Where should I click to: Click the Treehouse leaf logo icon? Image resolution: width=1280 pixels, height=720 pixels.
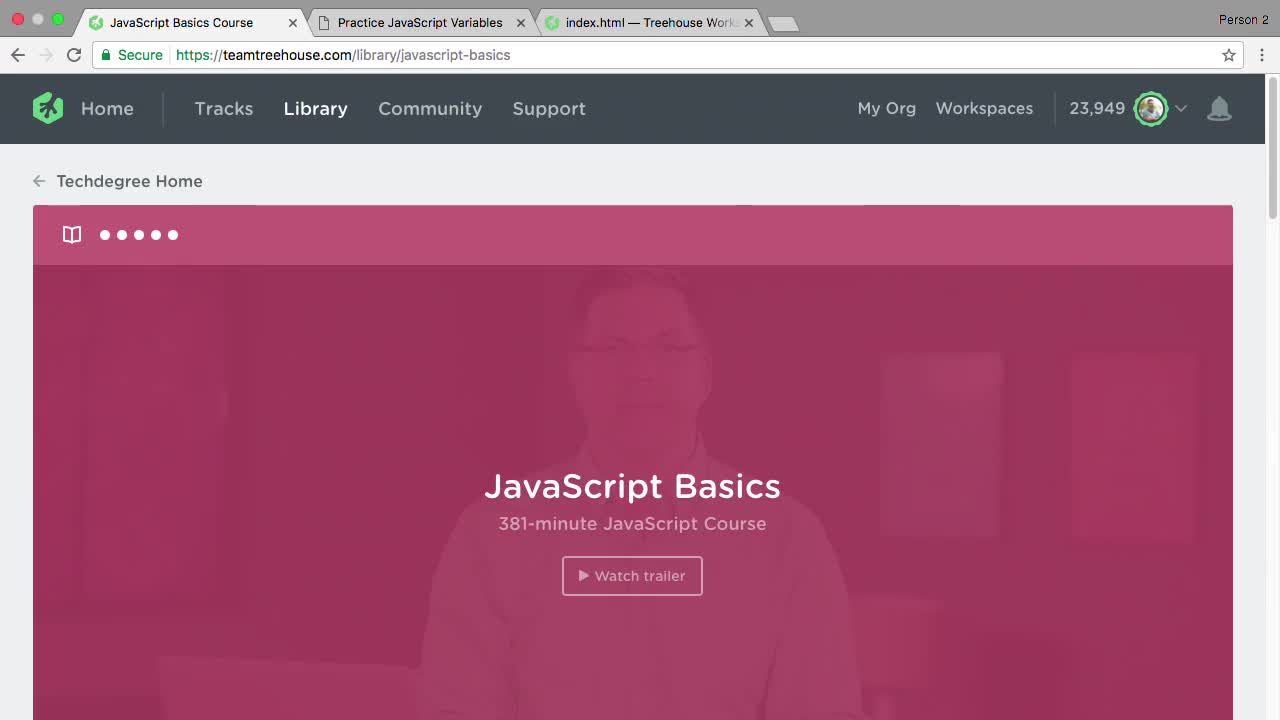[47, 108]
